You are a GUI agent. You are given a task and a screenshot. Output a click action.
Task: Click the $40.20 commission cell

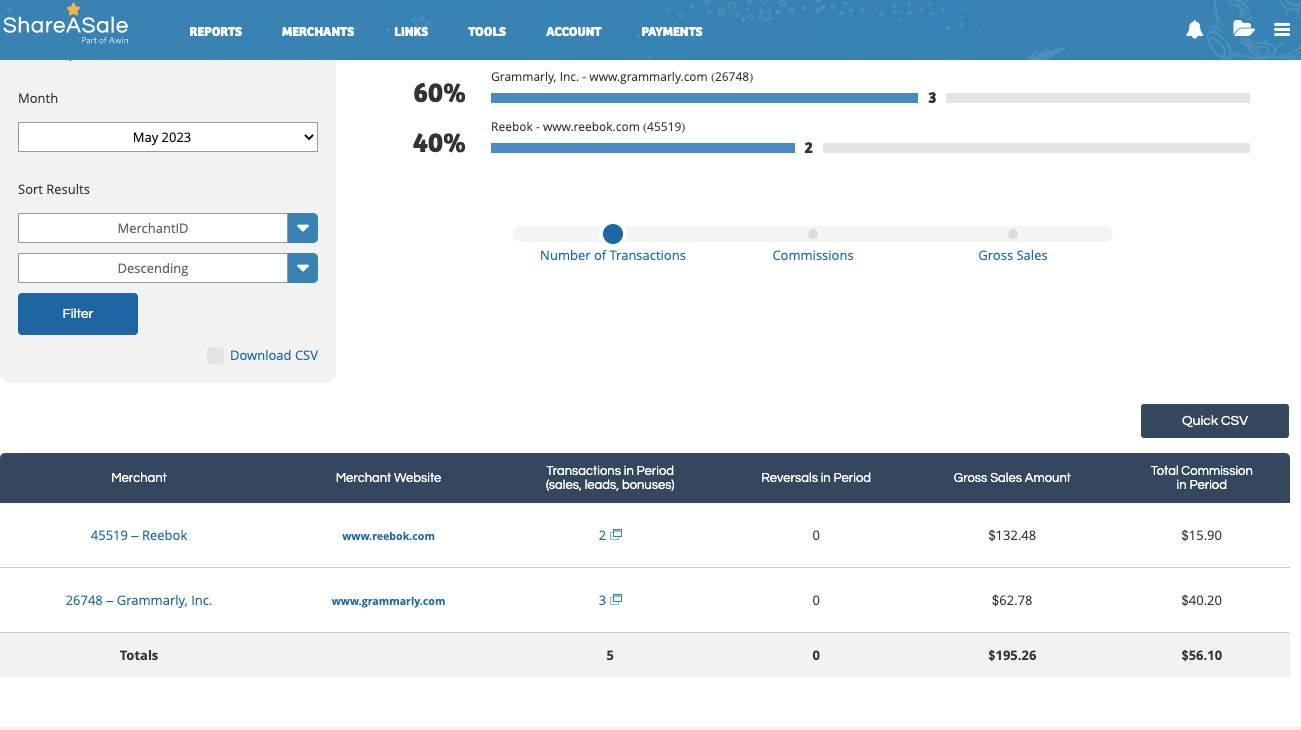click(x=1201, y=600)
